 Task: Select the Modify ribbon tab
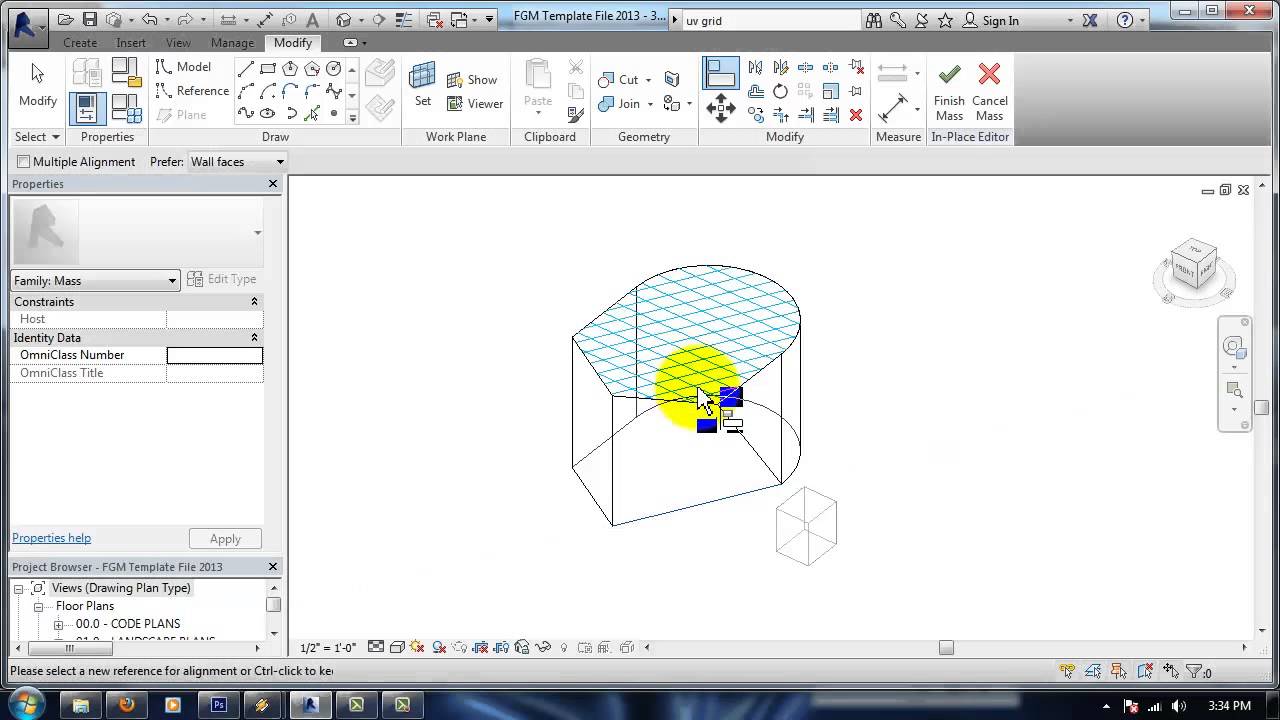coord(293,43)
